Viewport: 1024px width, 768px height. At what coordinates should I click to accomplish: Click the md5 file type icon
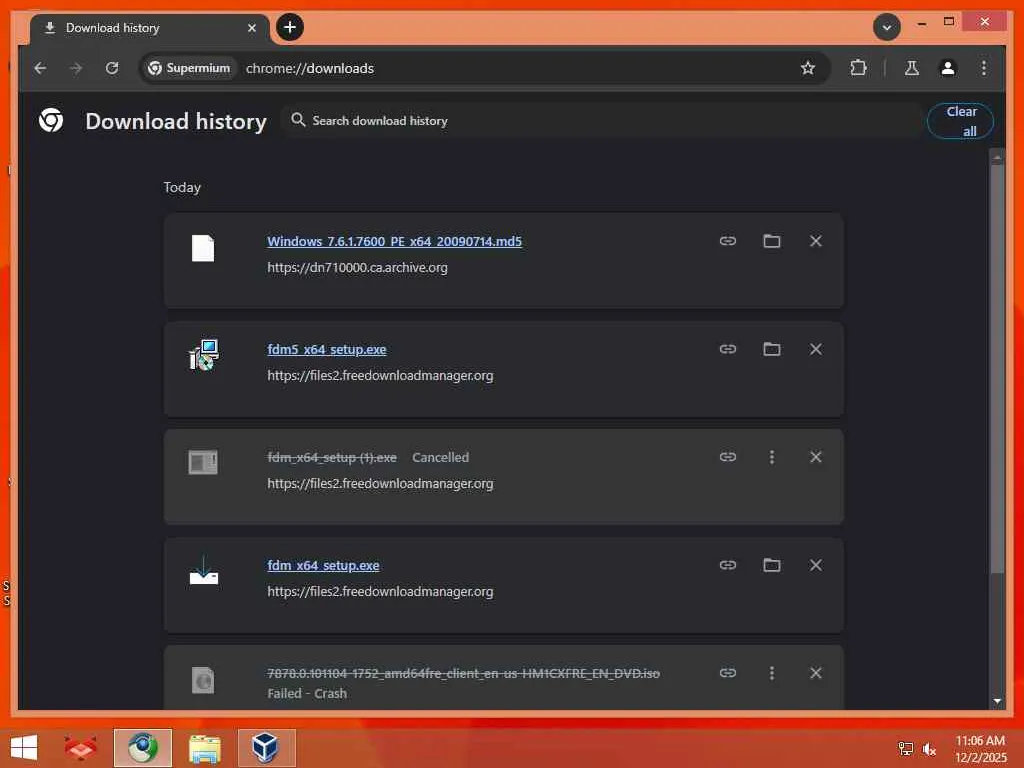click(x=203, y=248)
